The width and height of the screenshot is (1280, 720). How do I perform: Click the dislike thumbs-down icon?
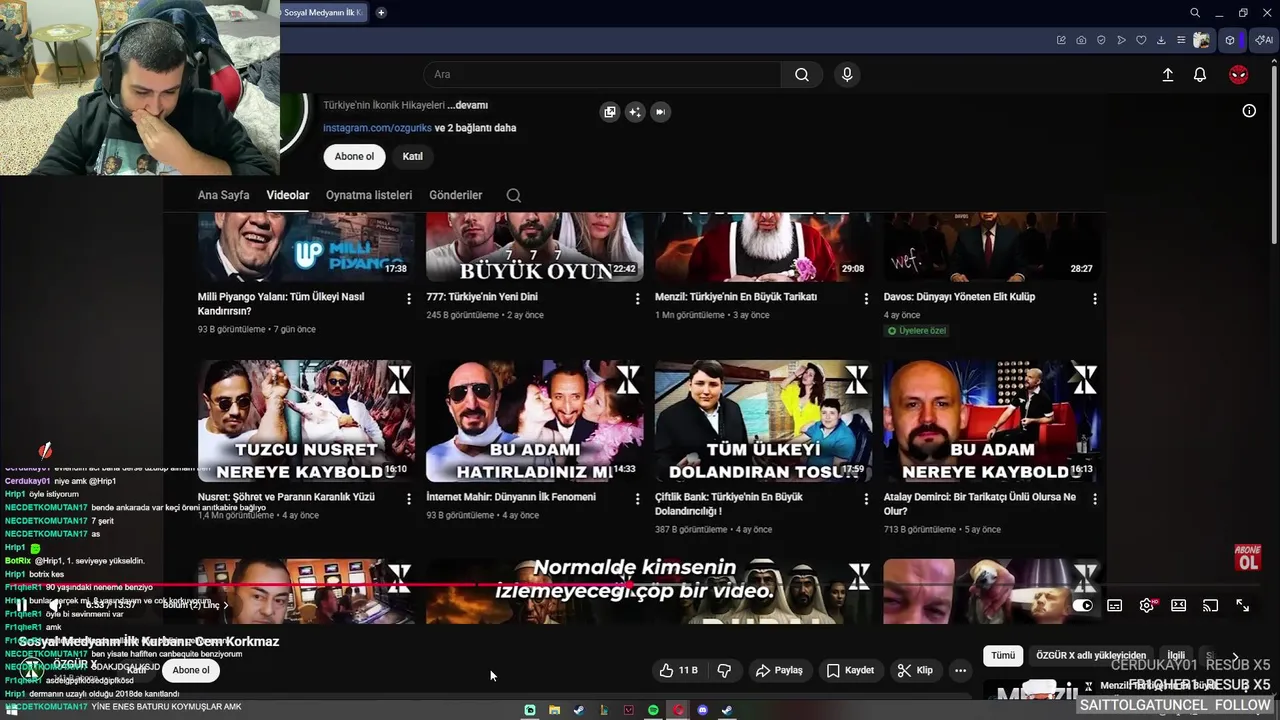[724, 670]
